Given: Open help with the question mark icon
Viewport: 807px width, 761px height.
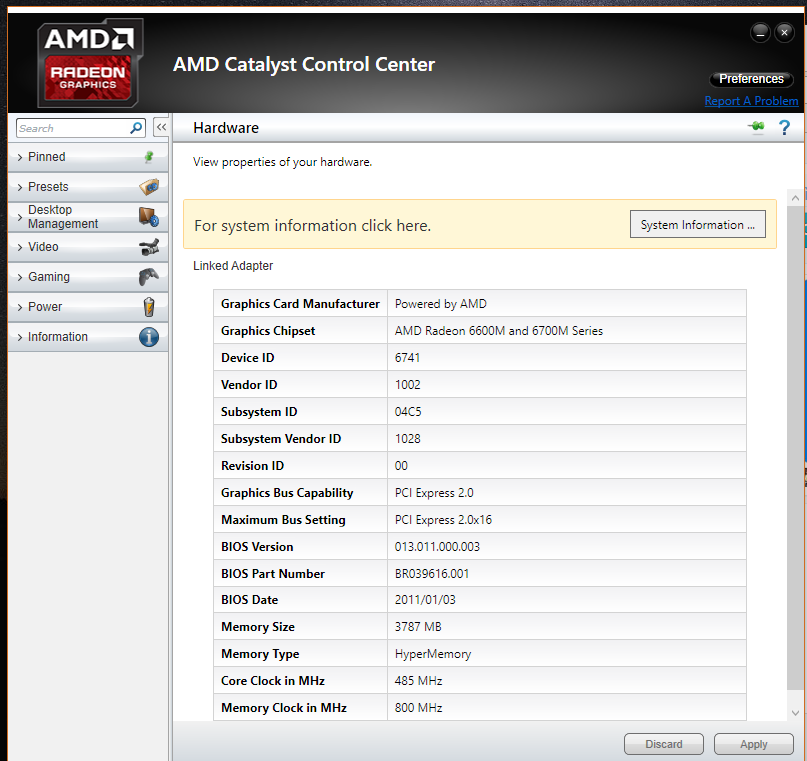Looking at the screenshot, I should [784, 128].
